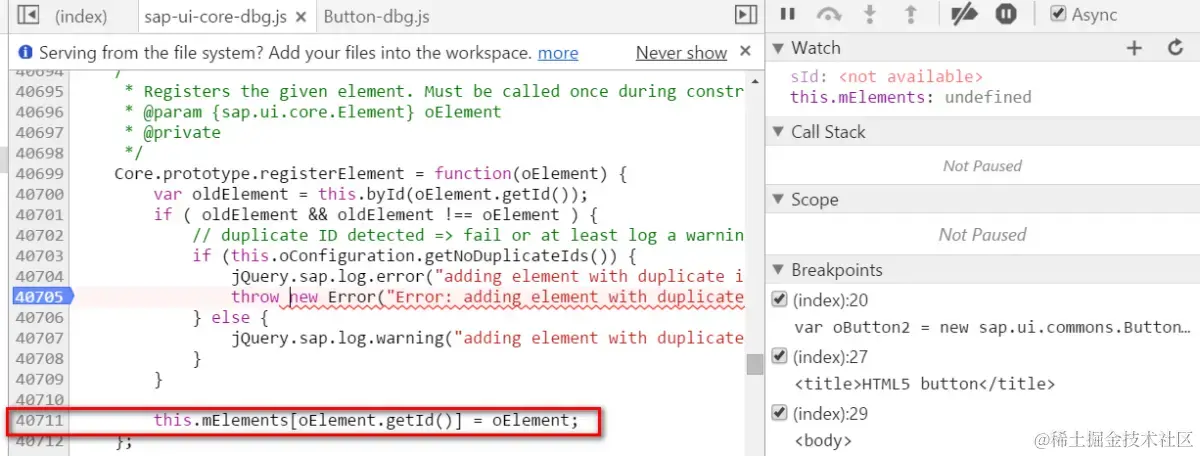Click the '} else {' code line
1200x456 pixels.
[x=231, y=317]
